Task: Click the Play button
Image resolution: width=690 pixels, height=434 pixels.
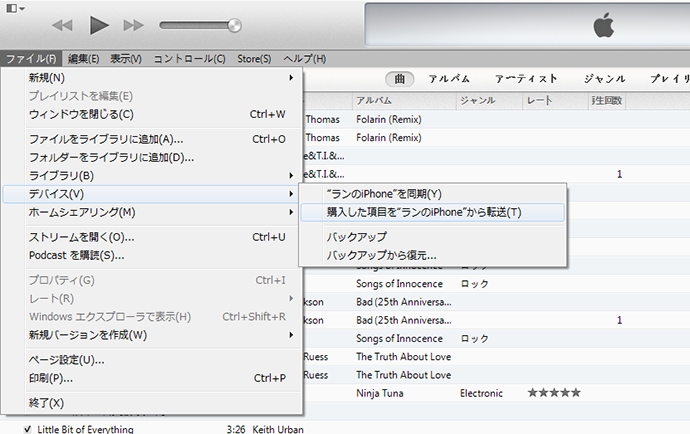Action: point(99,25)
